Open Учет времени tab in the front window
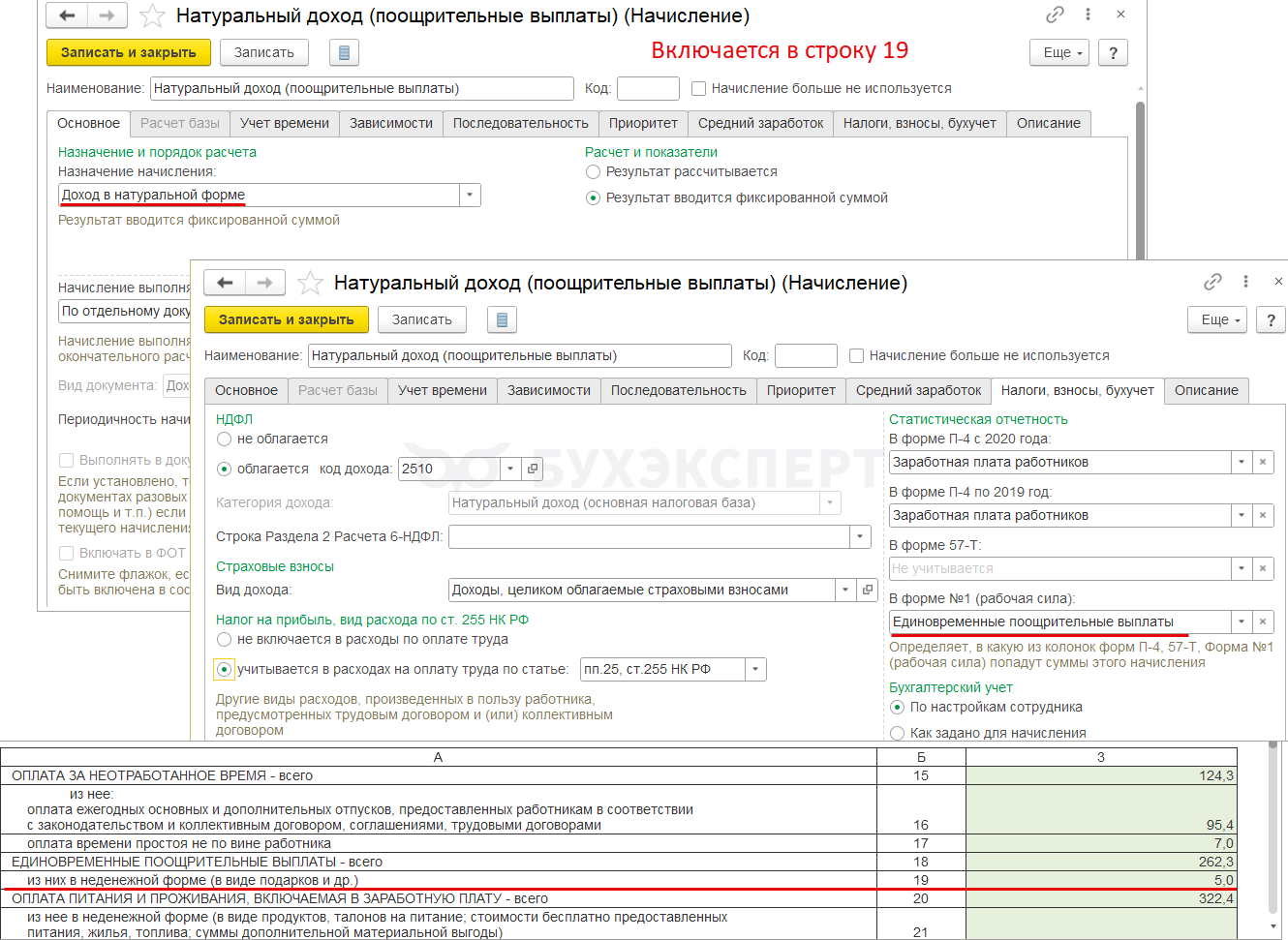 click(x=443, y=390)
